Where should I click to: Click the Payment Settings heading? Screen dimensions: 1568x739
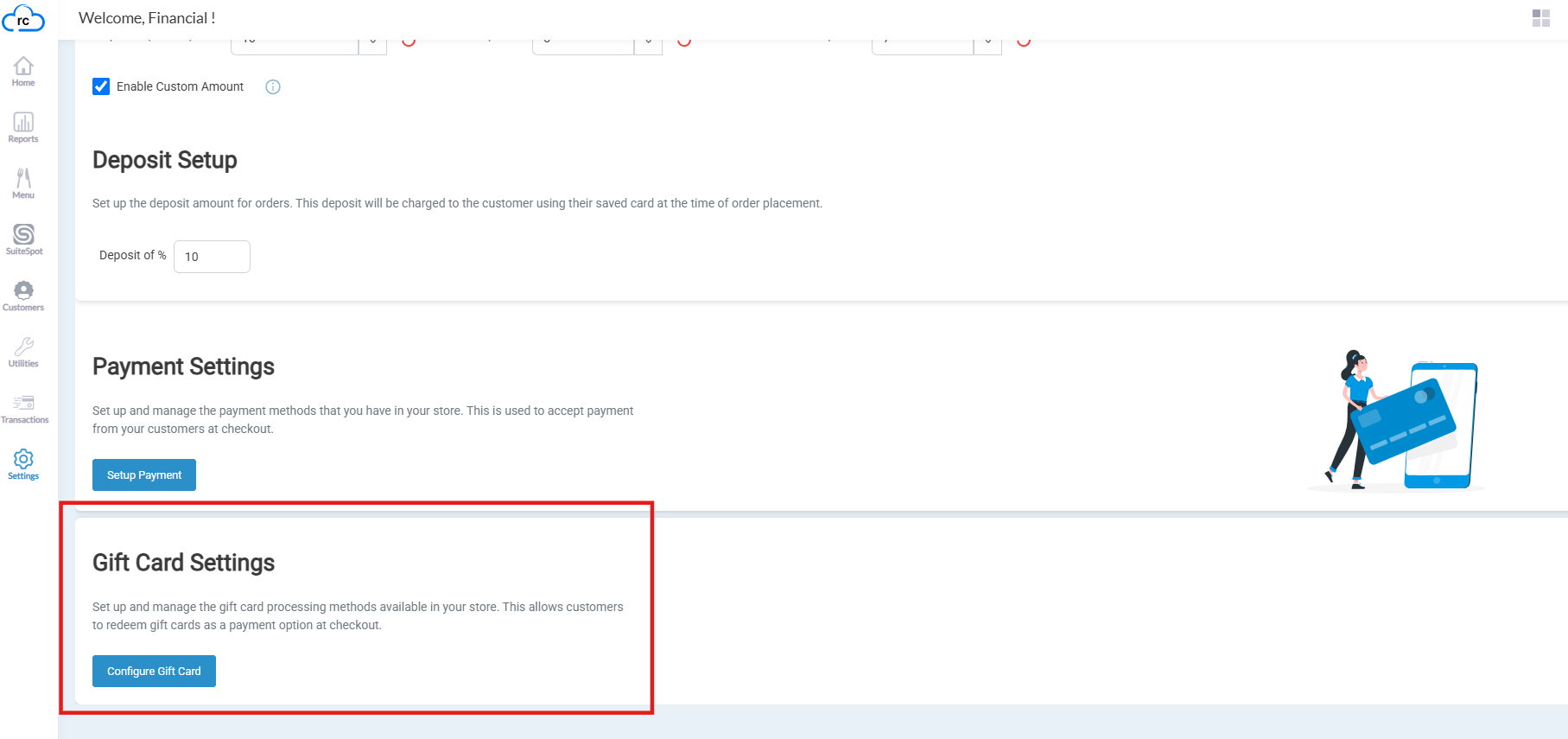pyautogui.click(x=183, y=366)
